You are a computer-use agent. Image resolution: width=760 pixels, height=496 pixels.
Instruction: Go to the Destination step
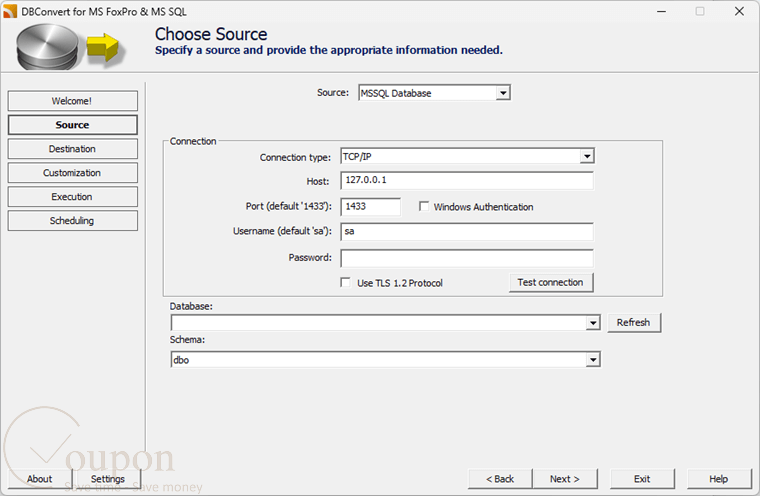click(72, 149)
